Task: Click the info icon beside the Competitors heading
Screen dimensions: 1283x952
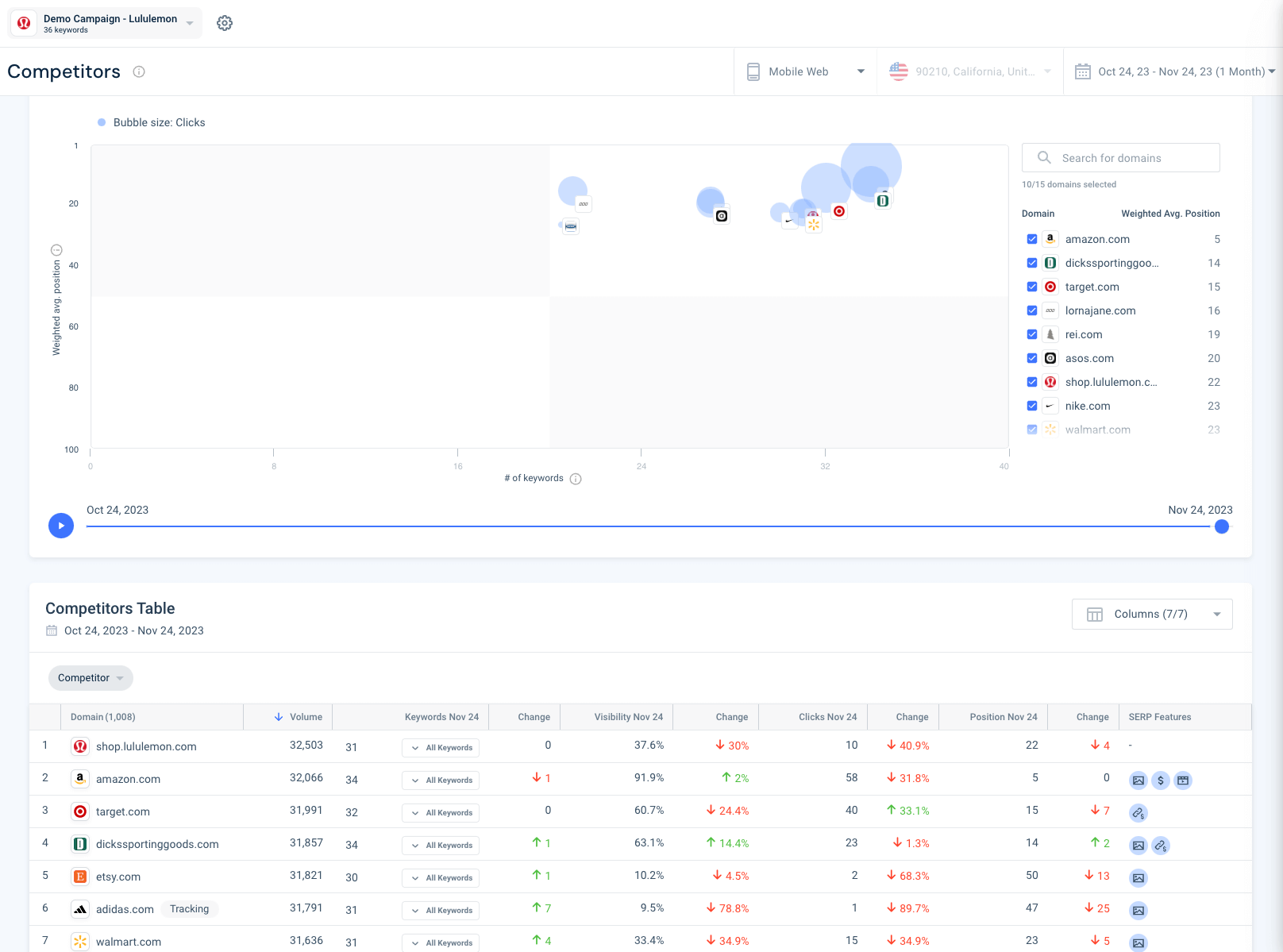Action: pyautogui.click(x=139, y=71)
